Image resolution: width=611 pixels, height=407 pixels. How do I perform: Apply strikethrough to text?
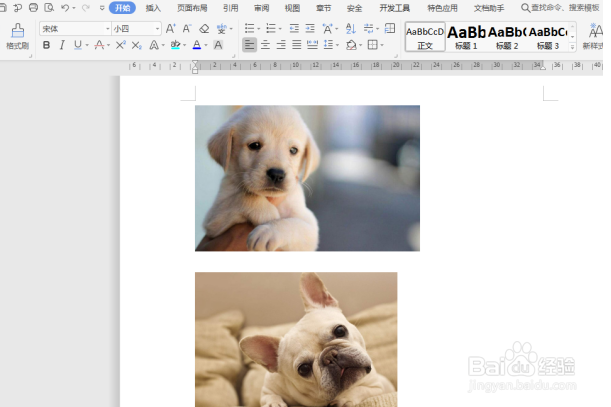coord(99,45)
